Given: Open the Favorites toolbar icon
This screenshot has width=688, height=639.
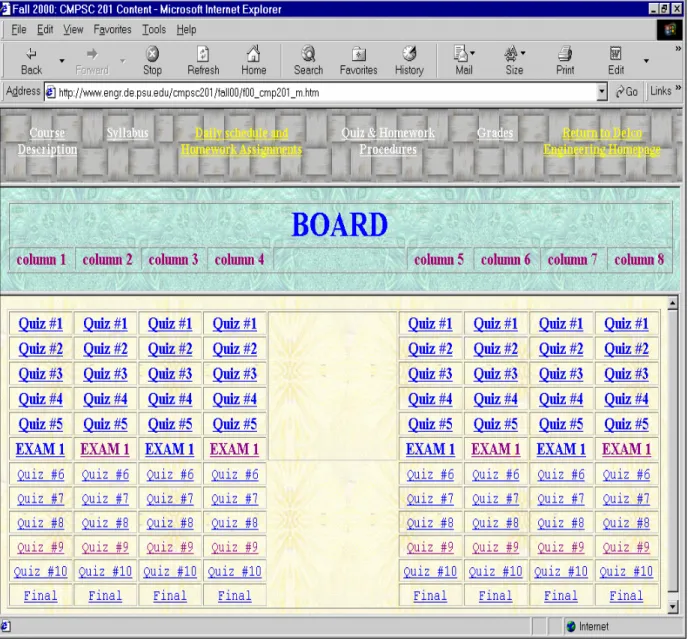Looking at the screenshot, I should click(358, 61).
